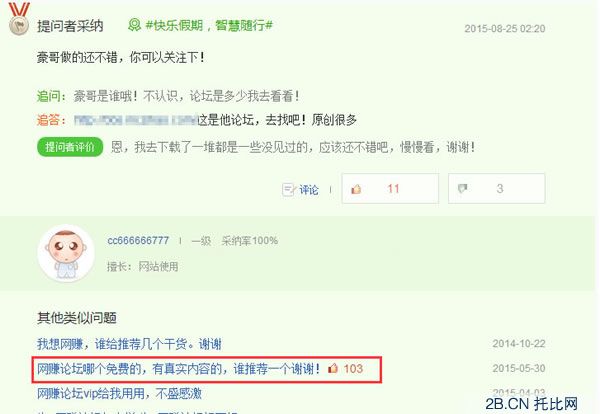Image resolution: width=600 pixels, height=414 pixels.
Task: Click the blurred forum link after 追答
Action: point(135,120)
